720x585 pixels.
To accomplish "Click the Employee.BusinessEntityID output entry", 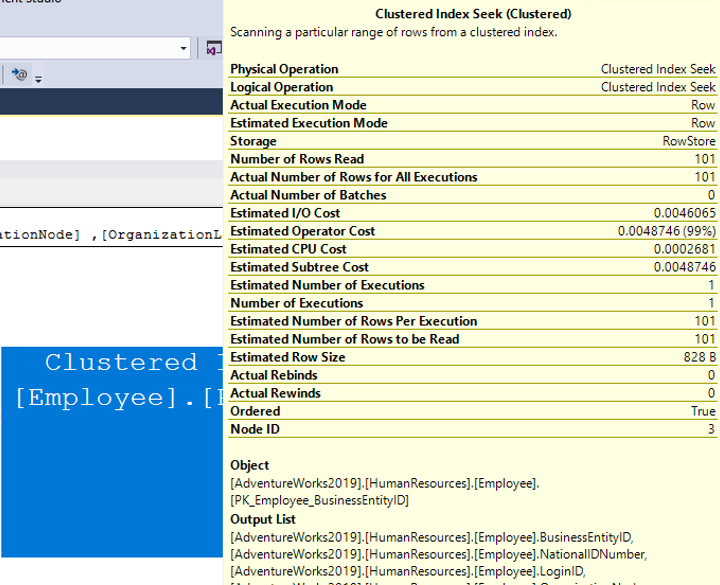I will [432, 537].
